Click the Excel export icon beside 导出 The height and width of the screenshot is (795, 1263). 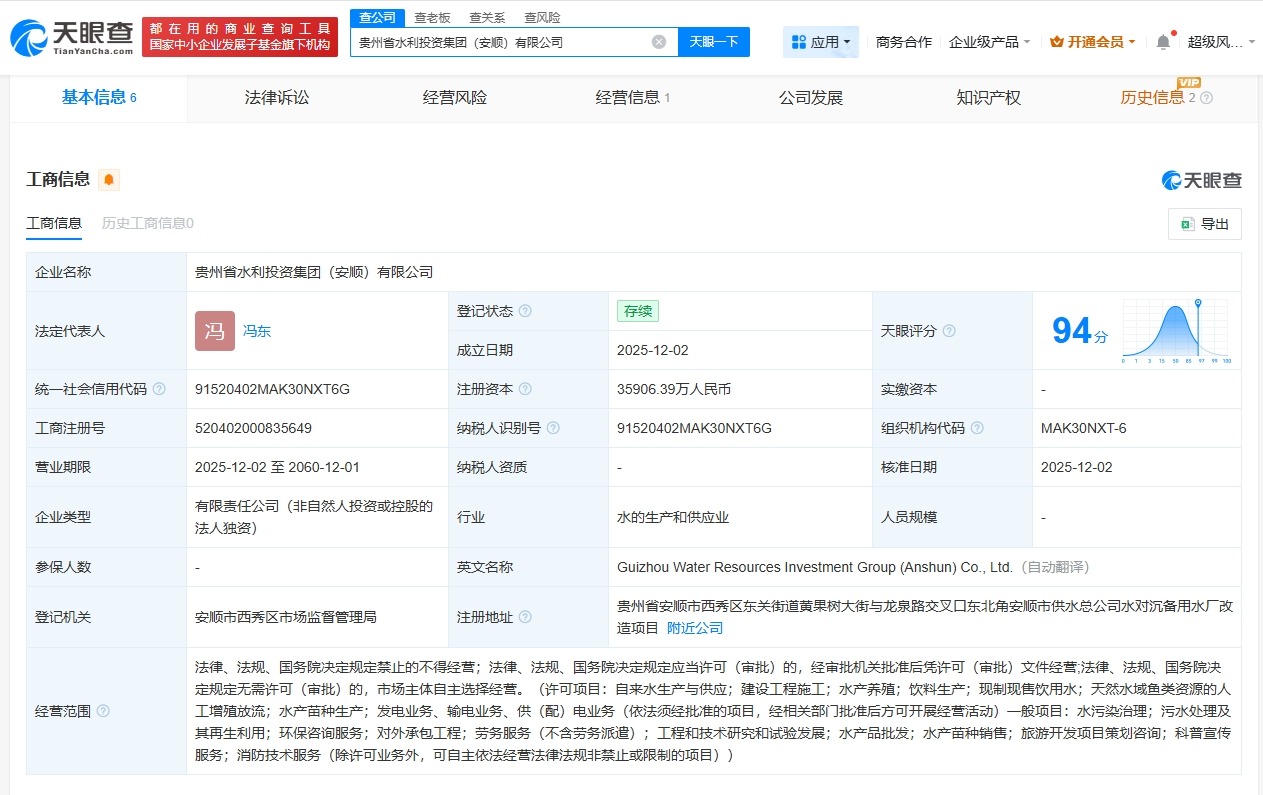coord(1188,224)
